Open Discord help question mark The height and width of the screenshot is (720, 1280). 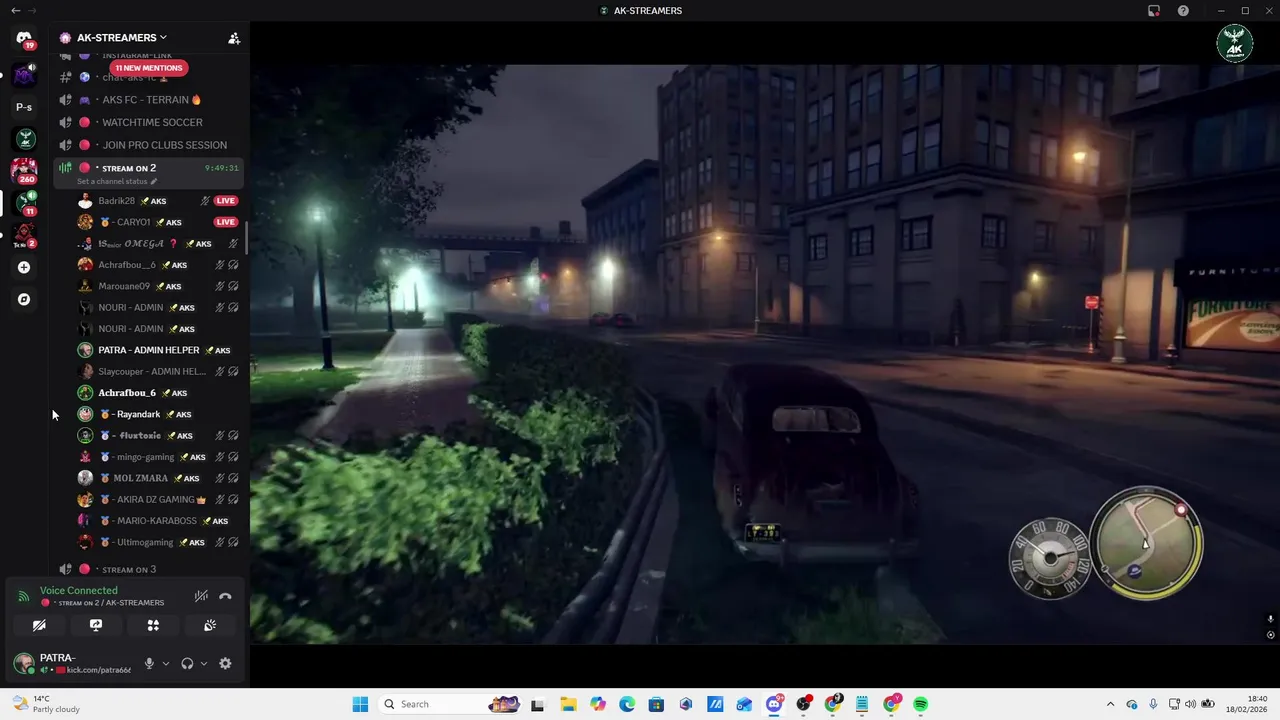point(1184,11)
